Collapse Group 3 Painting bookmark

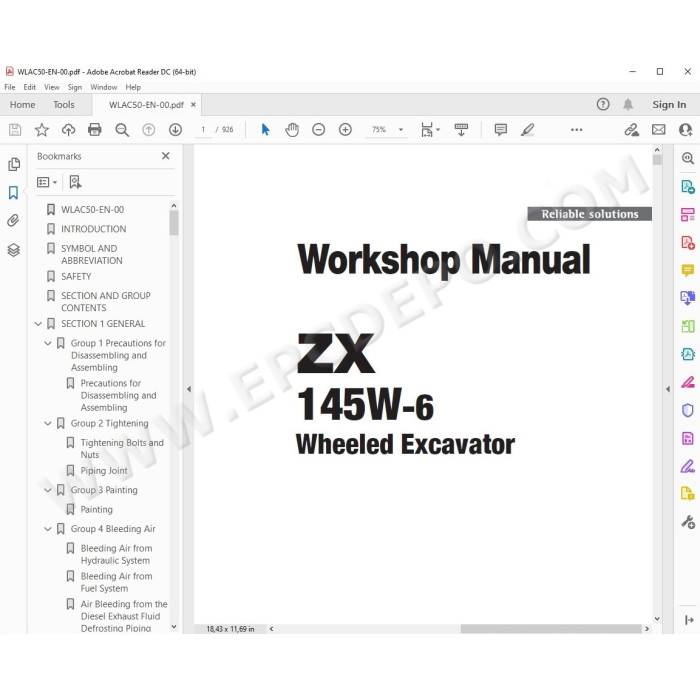[x=48, y=490]
